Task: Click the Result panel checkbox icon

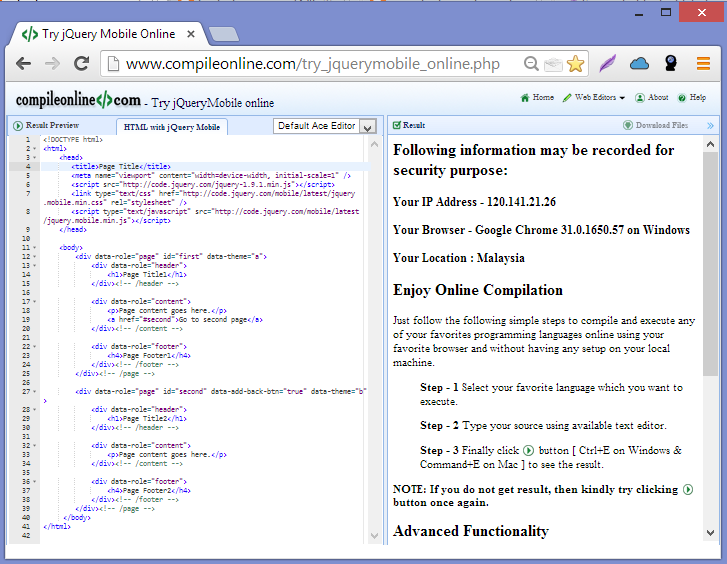Action: click(396, 125)
